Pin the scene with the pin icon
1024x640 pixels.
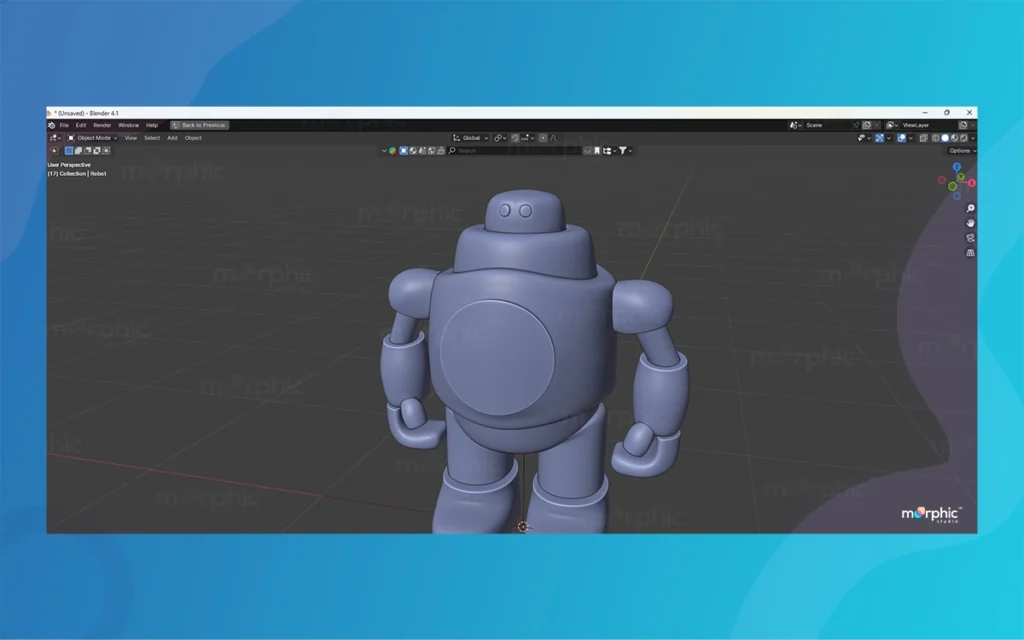coord(856,125)
